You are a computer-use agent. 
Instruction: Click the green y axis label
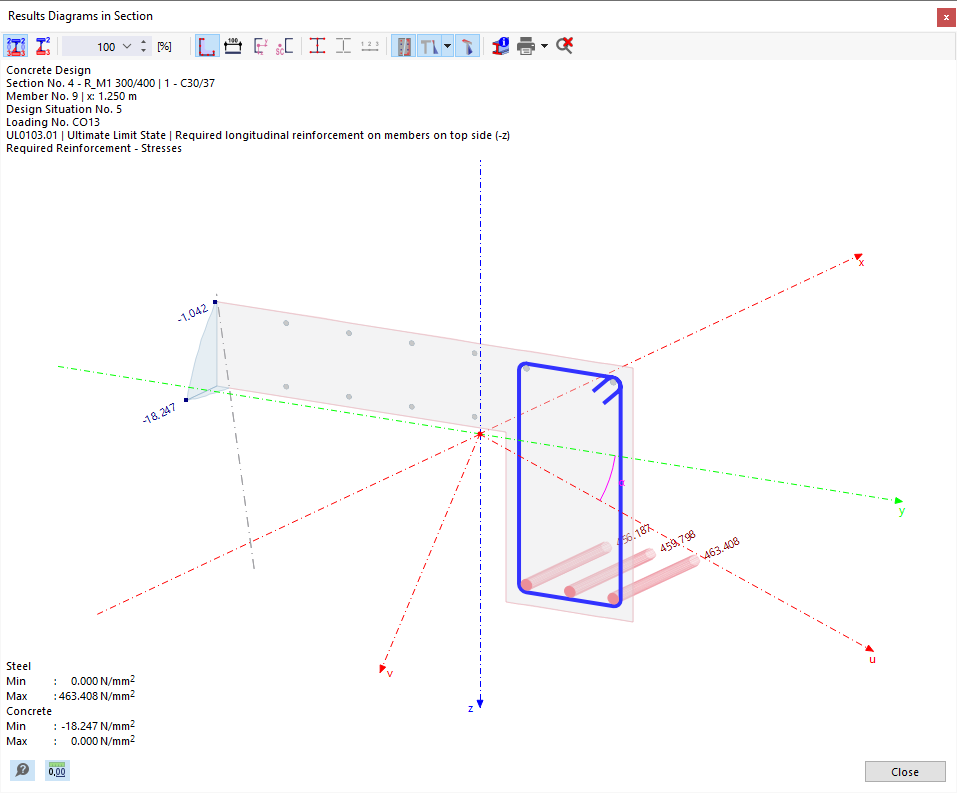coord(901,511)
